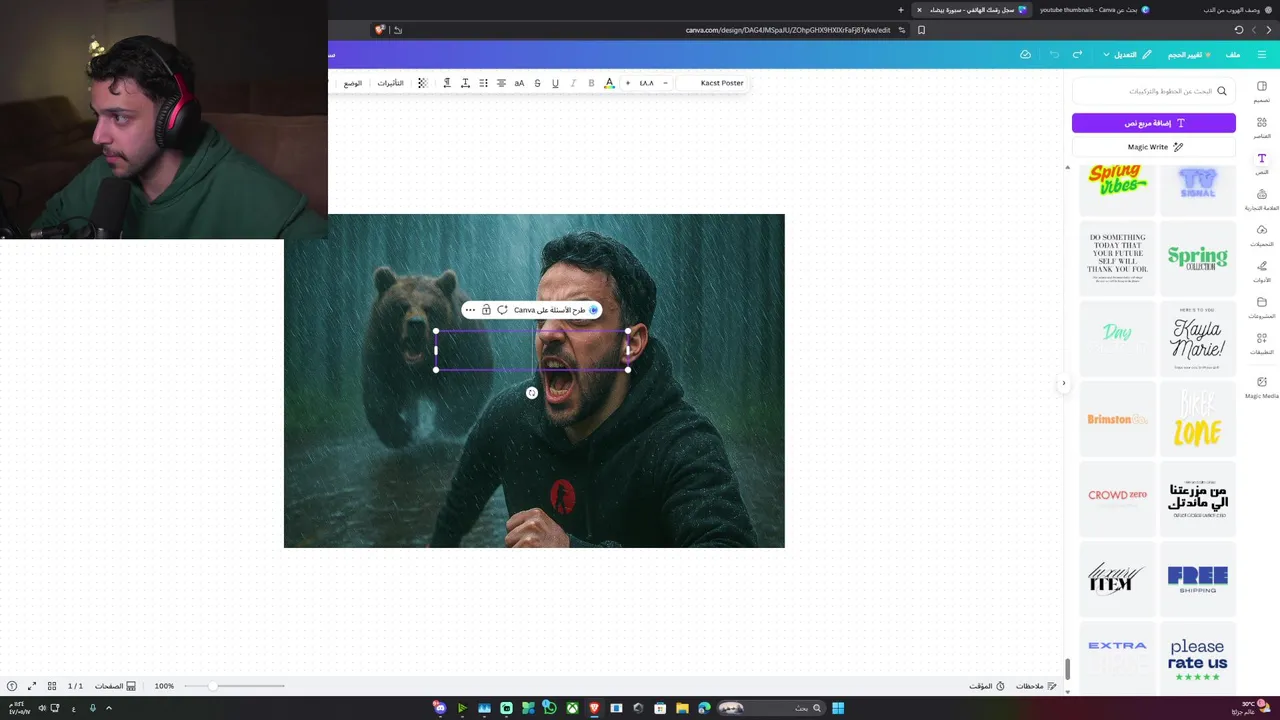Open the Elements panel in sidebar
This screenshot has width=1280, height=720.
pos(1262,127)
